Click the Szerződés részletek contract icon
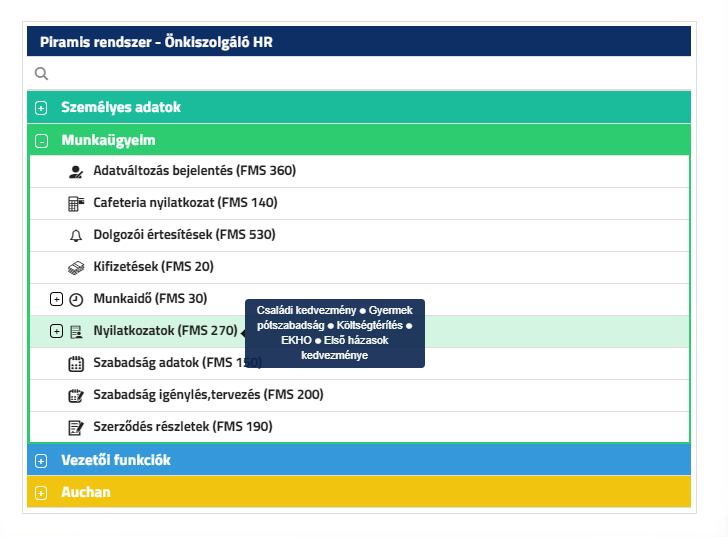Screen dimensions: 728x537 [x=76, y=427]
